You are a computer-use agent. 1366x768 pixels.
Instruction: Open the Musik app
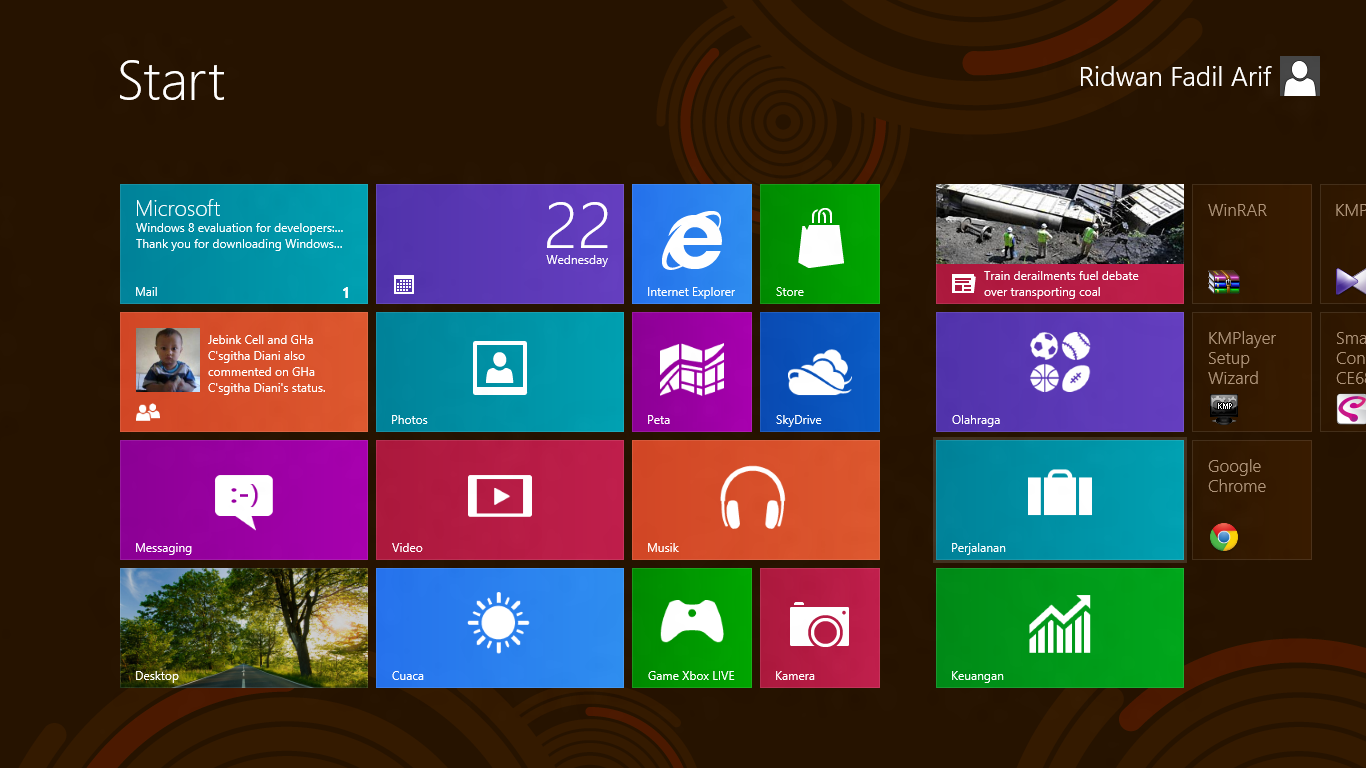tap(755, 499)
